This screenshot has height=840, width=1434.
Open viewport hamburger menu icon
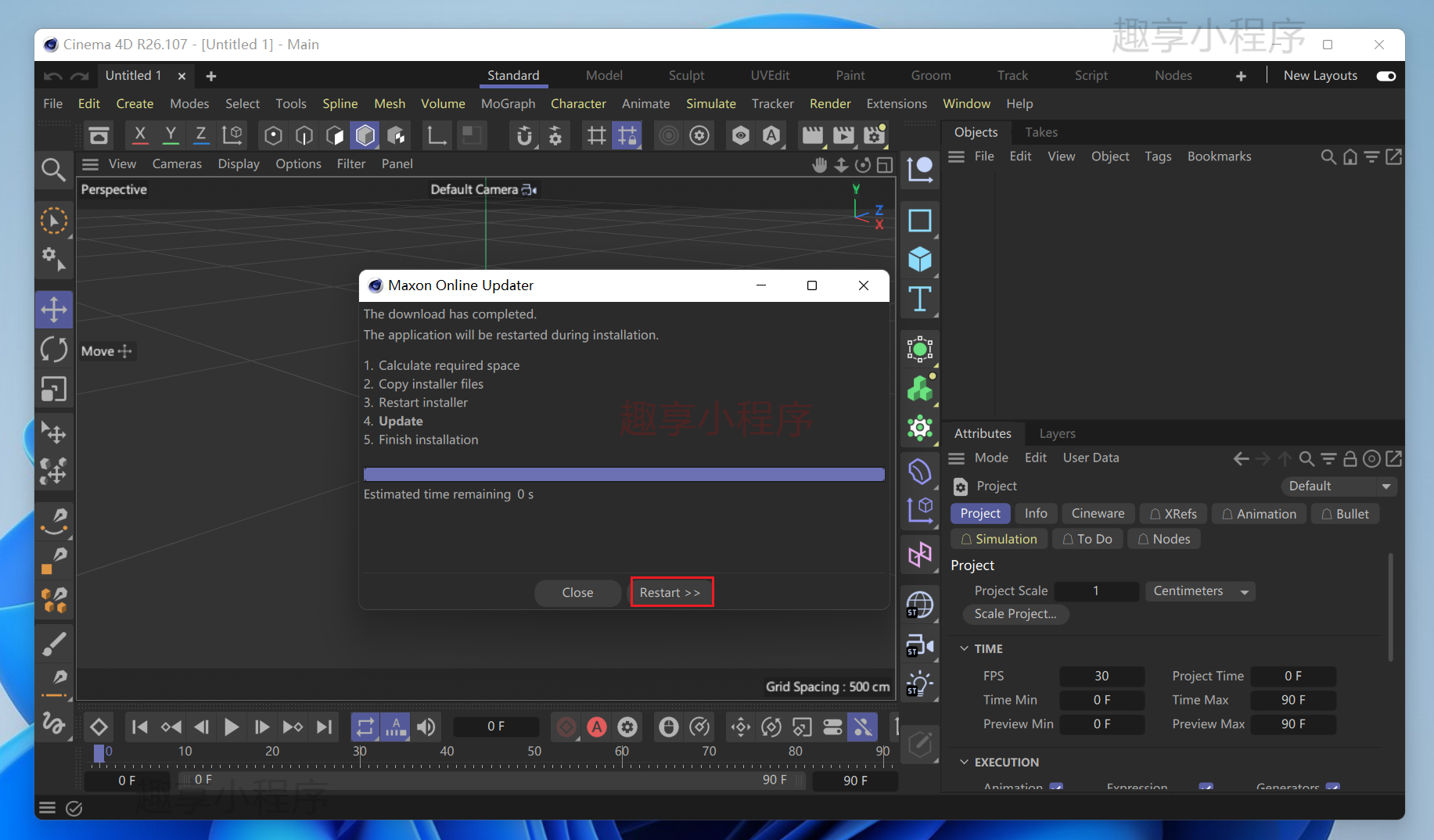pyautogui.click(x=90, y=164)
